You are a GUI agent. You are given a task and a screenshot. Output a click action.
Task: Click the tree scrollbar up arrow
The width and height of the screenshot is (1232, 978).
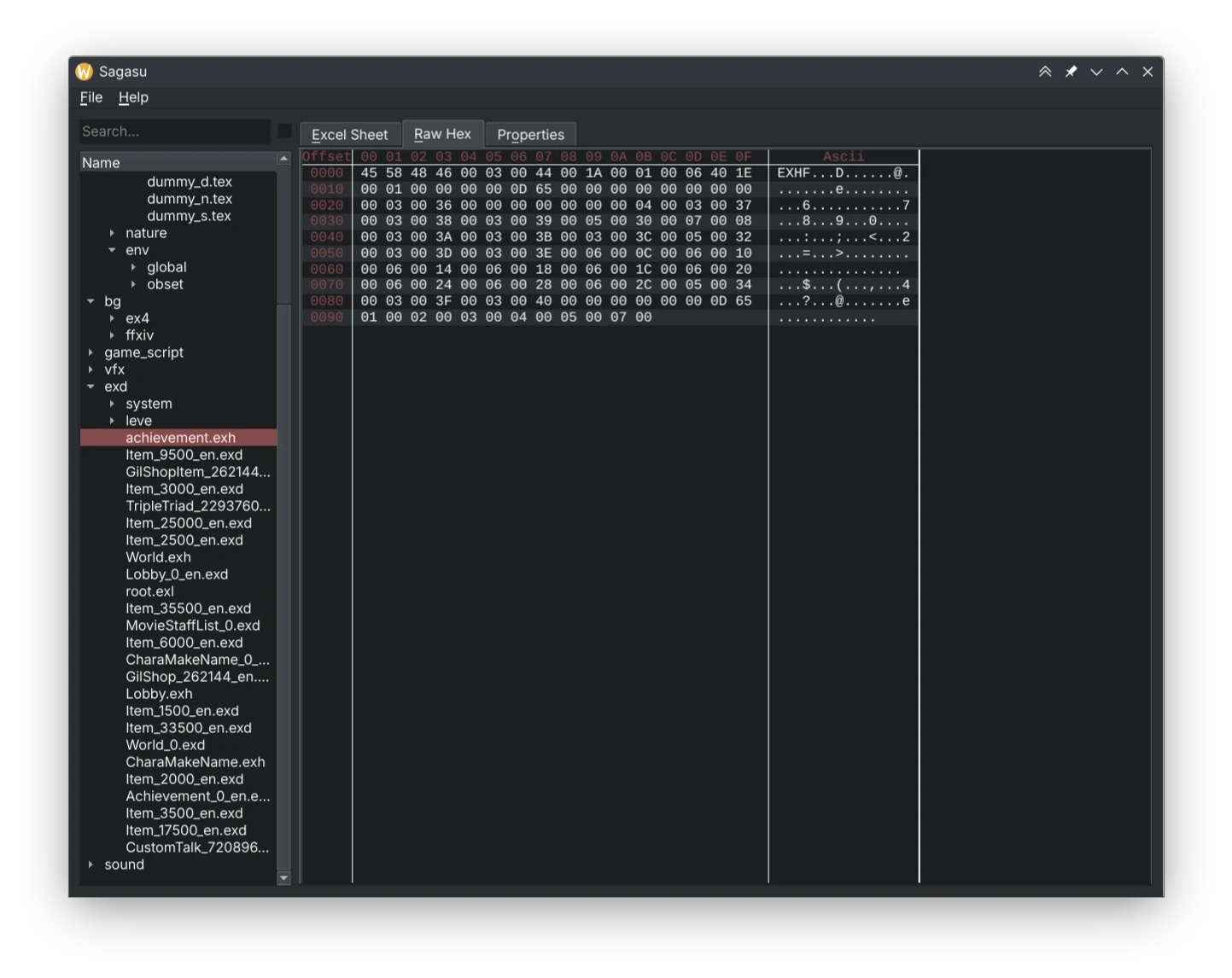[283, 159]
